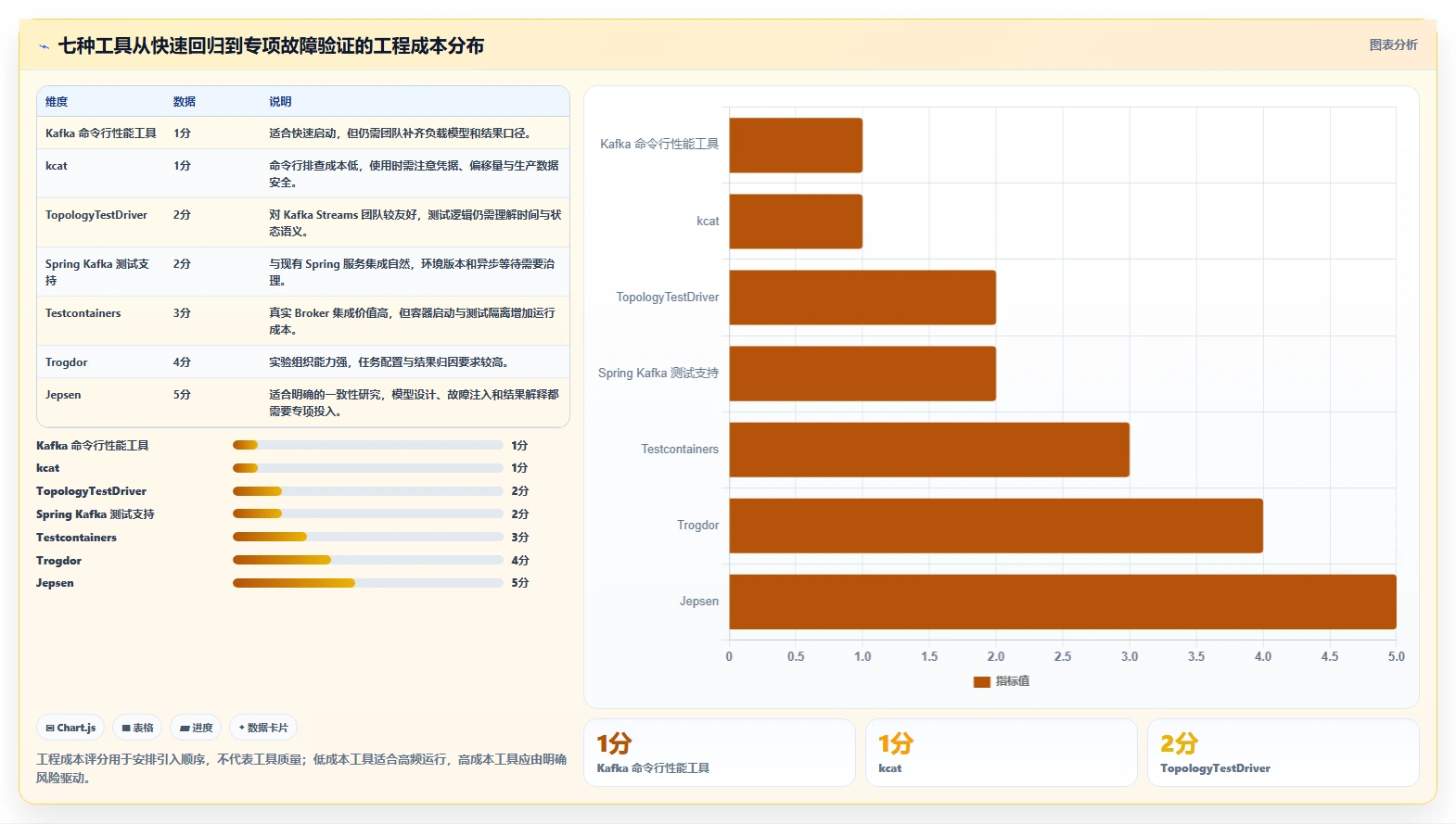Screen dimensions: 1456x824
Task: Click the 5分 value beside Jepsen progress
Action: (519, 583)
